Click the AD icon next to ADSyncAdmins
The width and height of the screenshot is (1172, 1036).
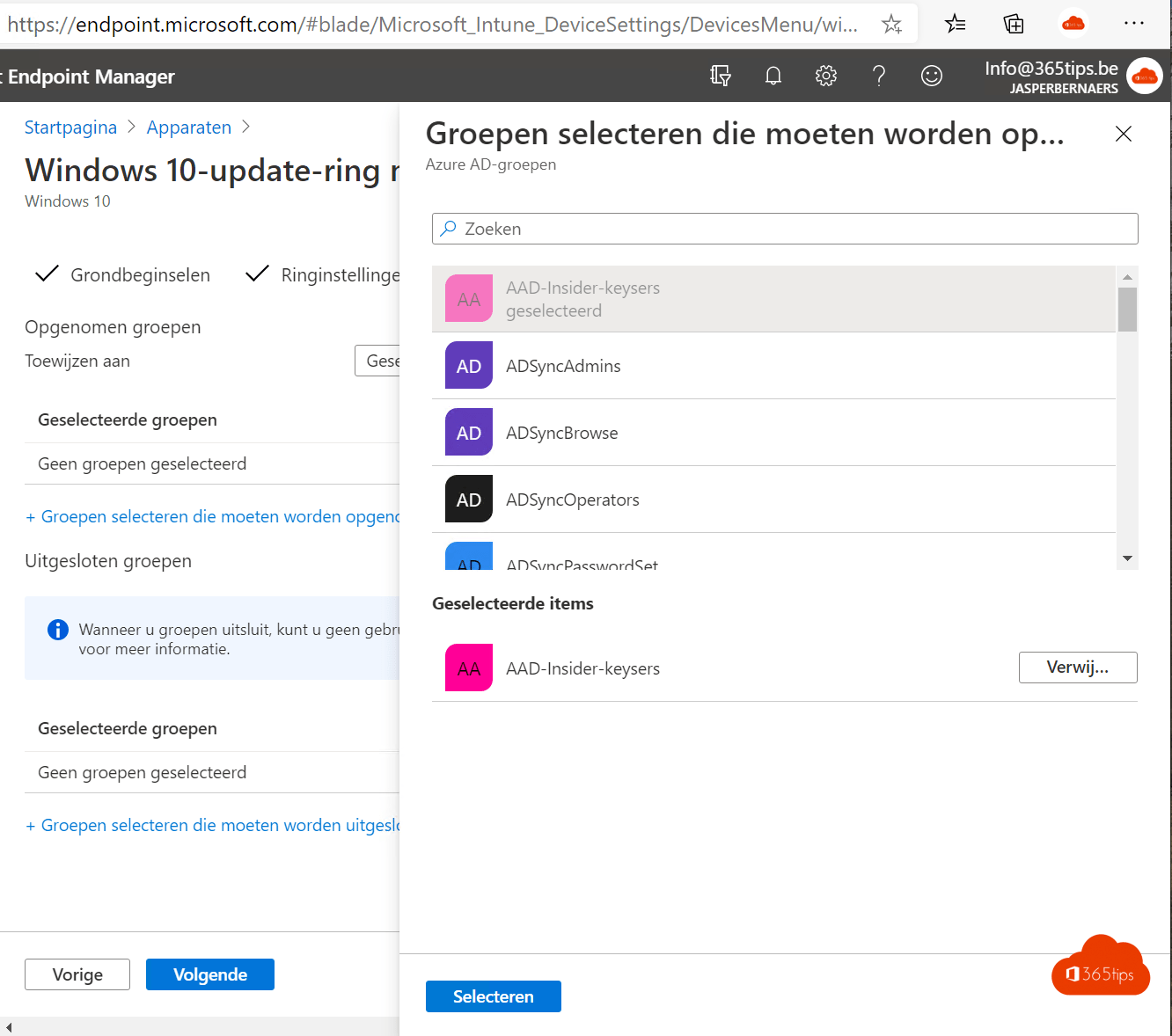[x=468, y=365]
